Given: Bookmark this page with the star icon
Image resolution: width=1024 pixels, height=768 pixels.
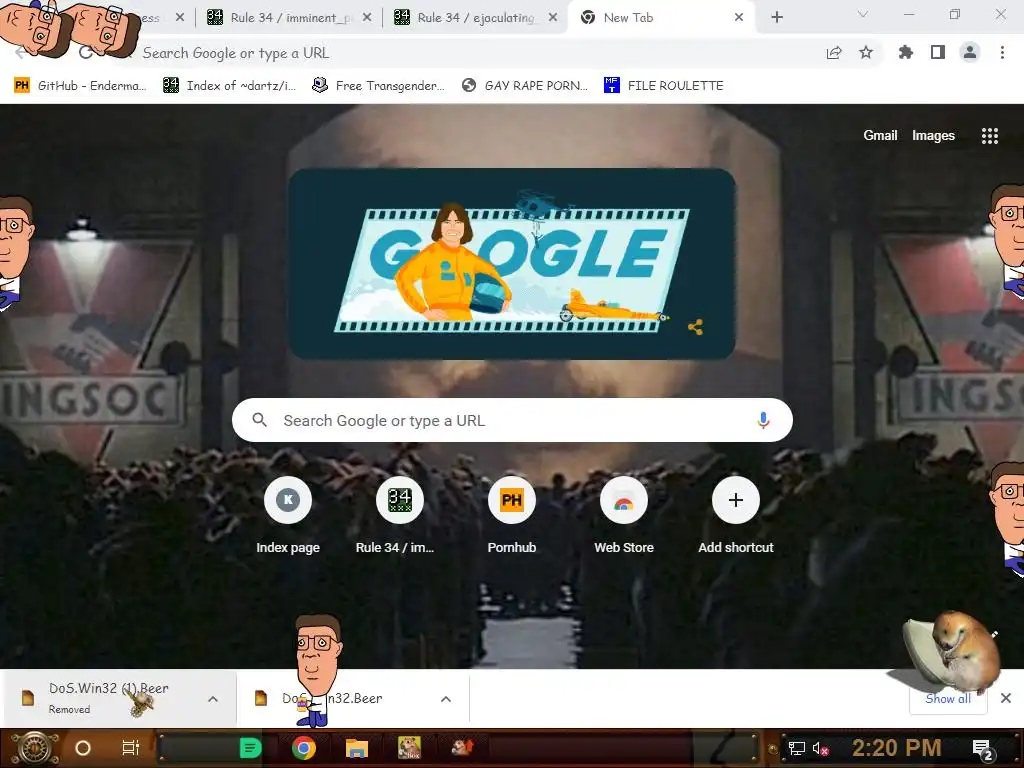Looking at the screenshot, I should (x=866, y=53).
